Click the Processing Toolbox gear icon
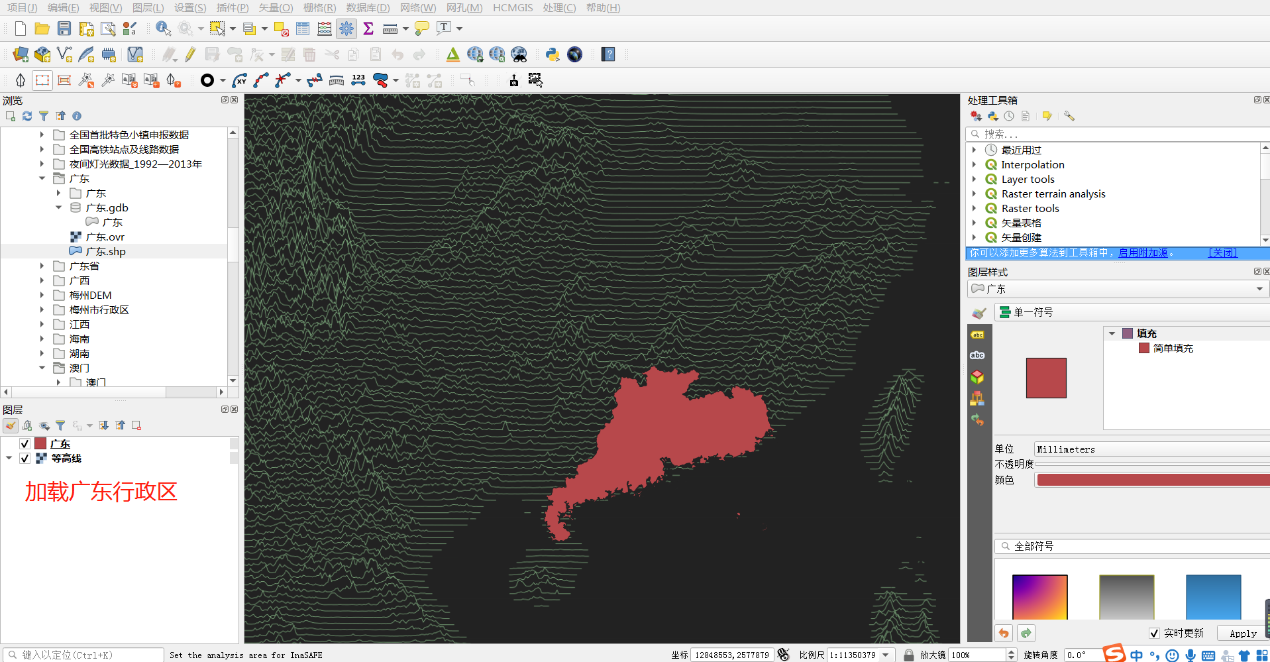The image size is (1270, 662). point(346,29)
